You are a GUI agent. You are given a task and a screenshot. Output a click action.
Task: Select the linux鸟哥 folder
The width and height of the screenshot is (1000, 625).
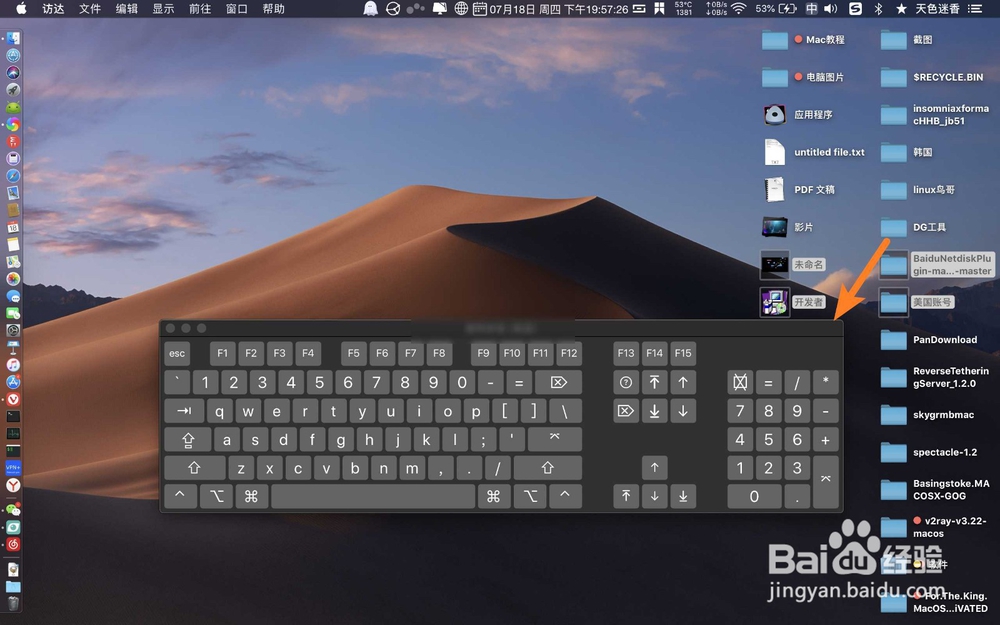click(x=918, y=190)
